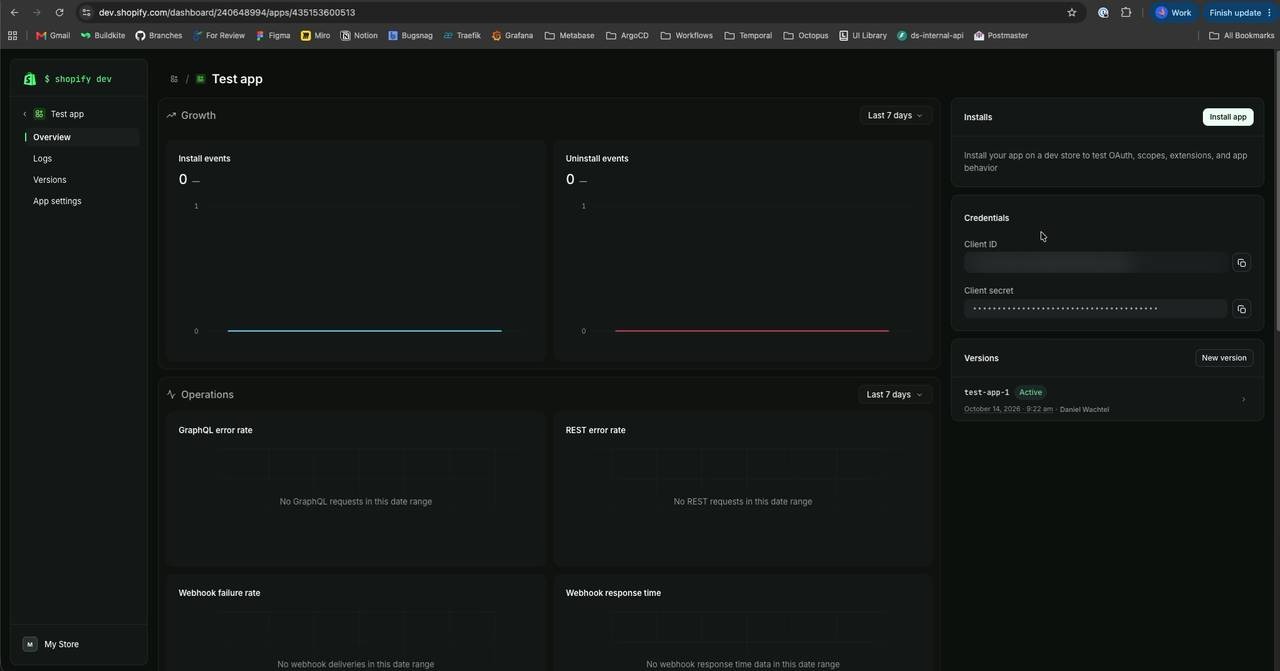Click the Install app button
1280x671 pixels.
pyautogui.click(x=1228, y=117)
